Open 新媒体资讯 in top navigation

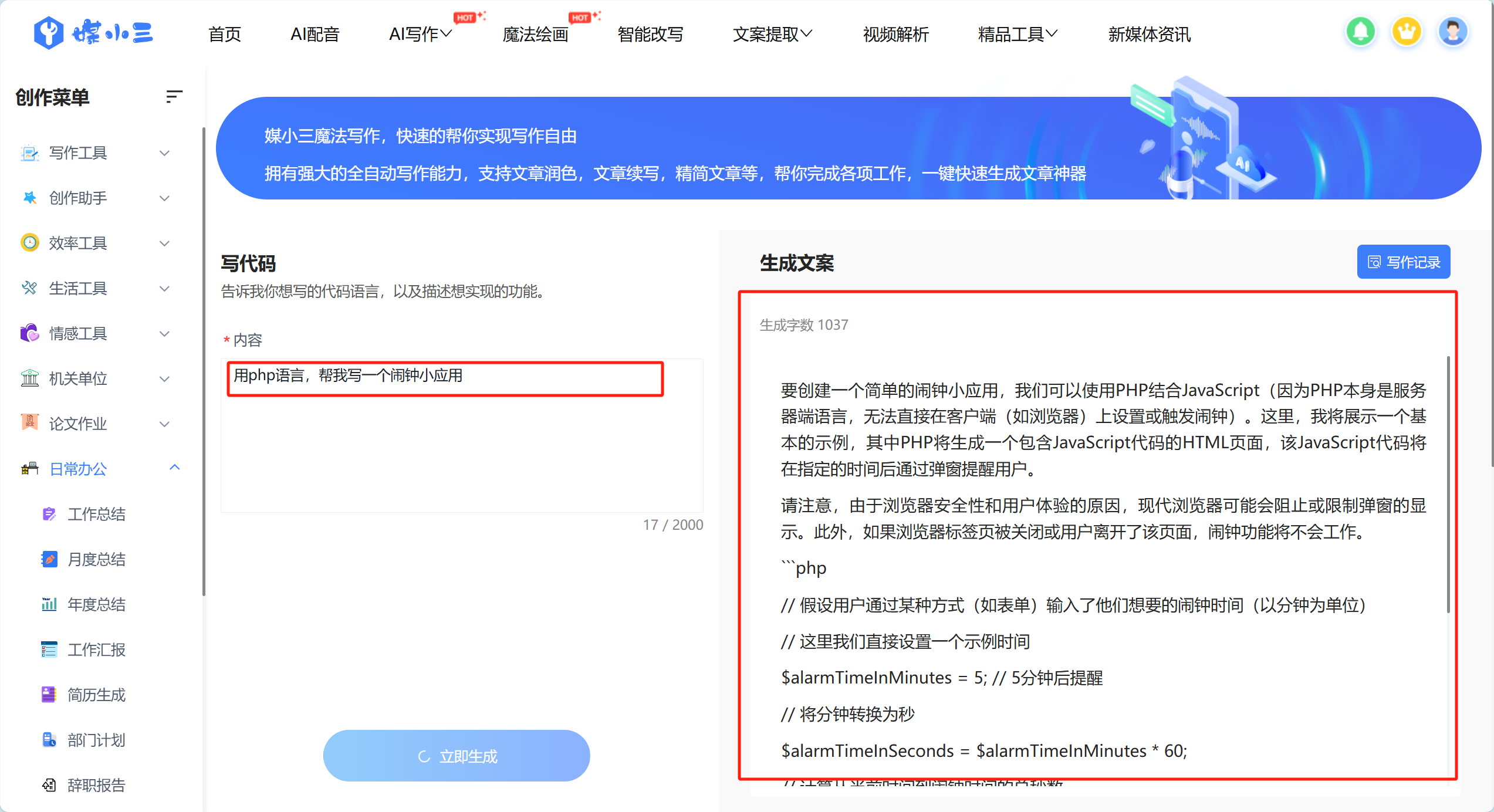[x=1150, y=34]
